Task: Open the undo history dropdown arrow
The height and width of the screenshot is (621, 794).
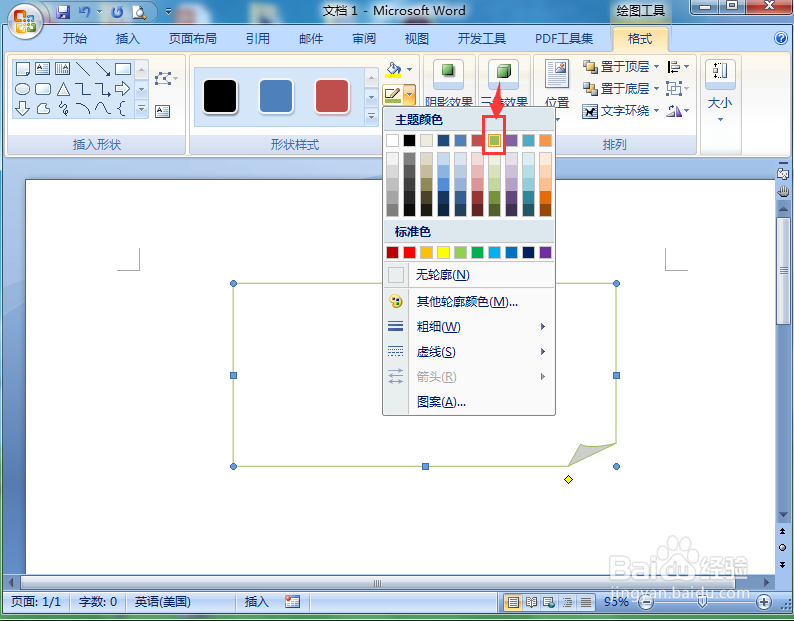Action: (x=99, y=12)
